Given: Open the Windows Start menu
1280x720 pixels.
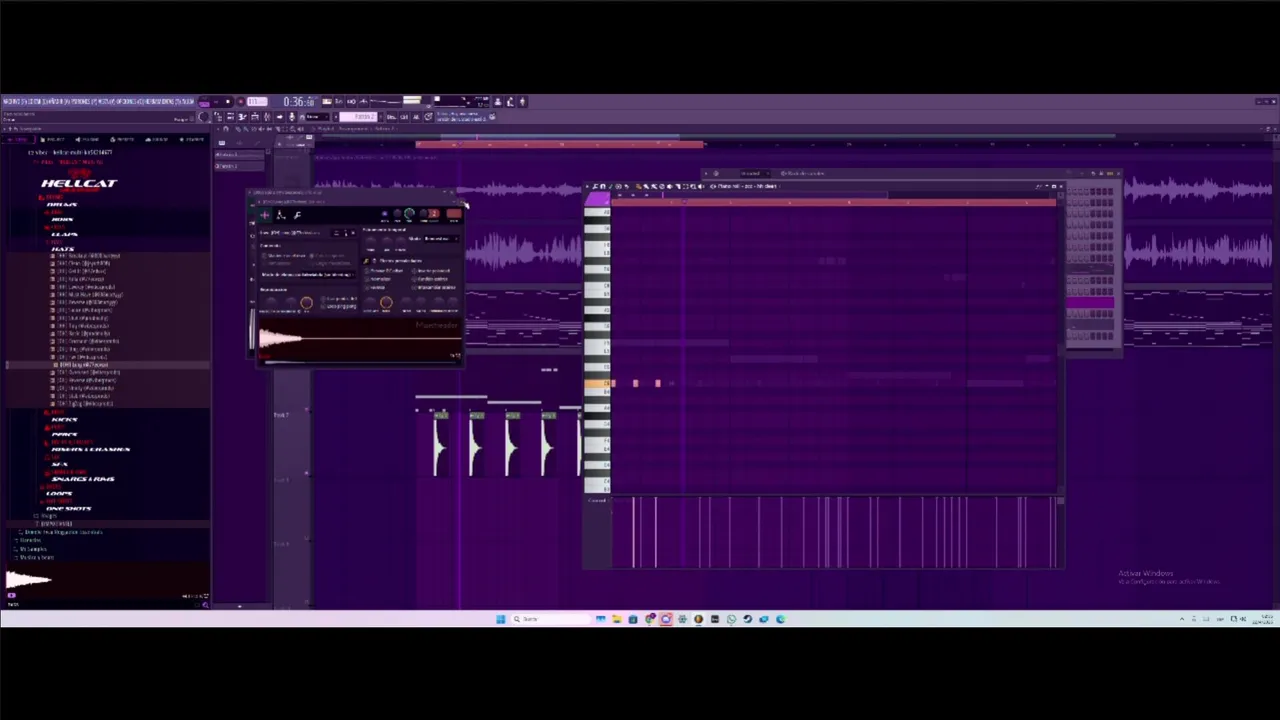Looking at the screenshot, I should pyautogui.click(x=500, y=619).
